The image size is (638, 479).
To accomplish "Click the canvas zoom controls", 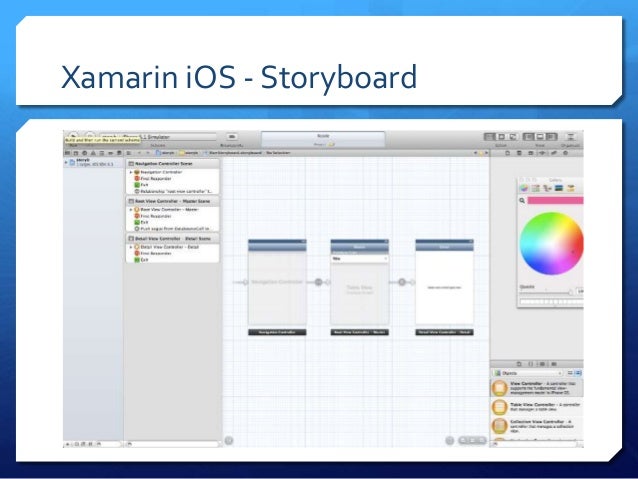I will point(472,440).
